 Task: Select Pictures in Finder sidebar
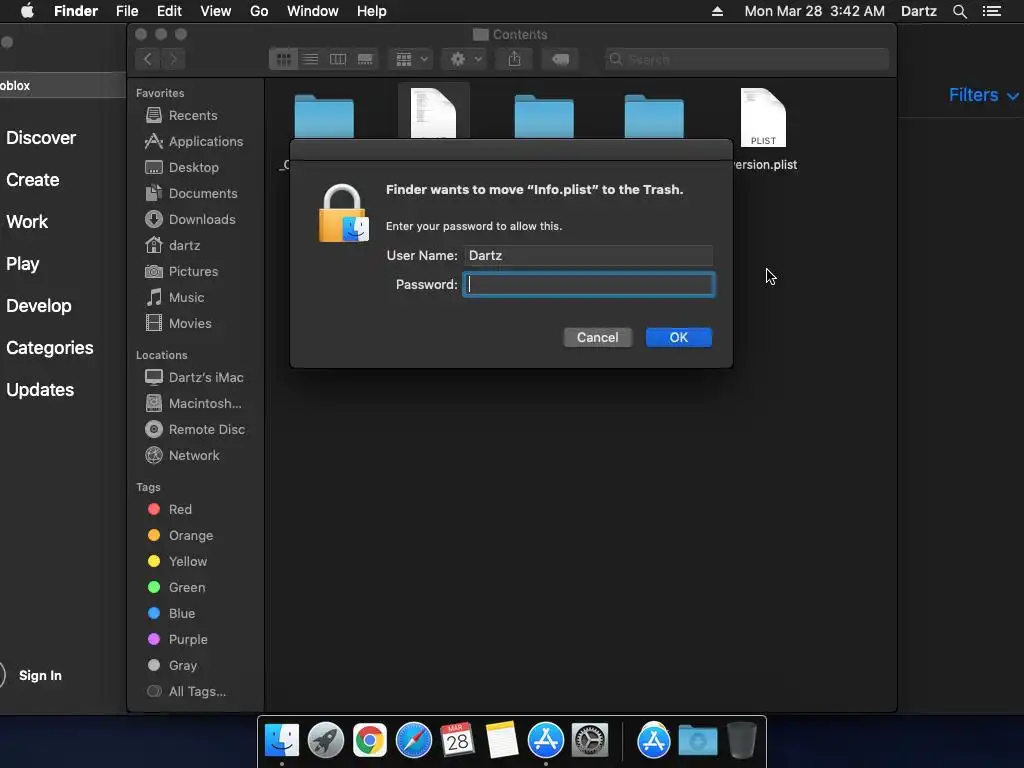(182, 272)
